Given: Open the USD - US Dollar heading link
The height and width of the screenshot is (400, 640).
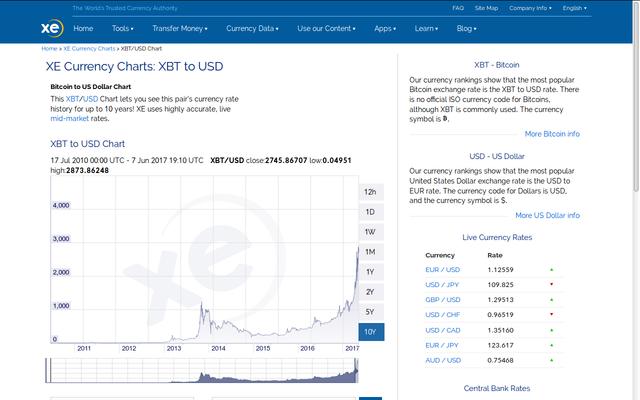Looking at the screenshot, I should [x=497, y=156].
